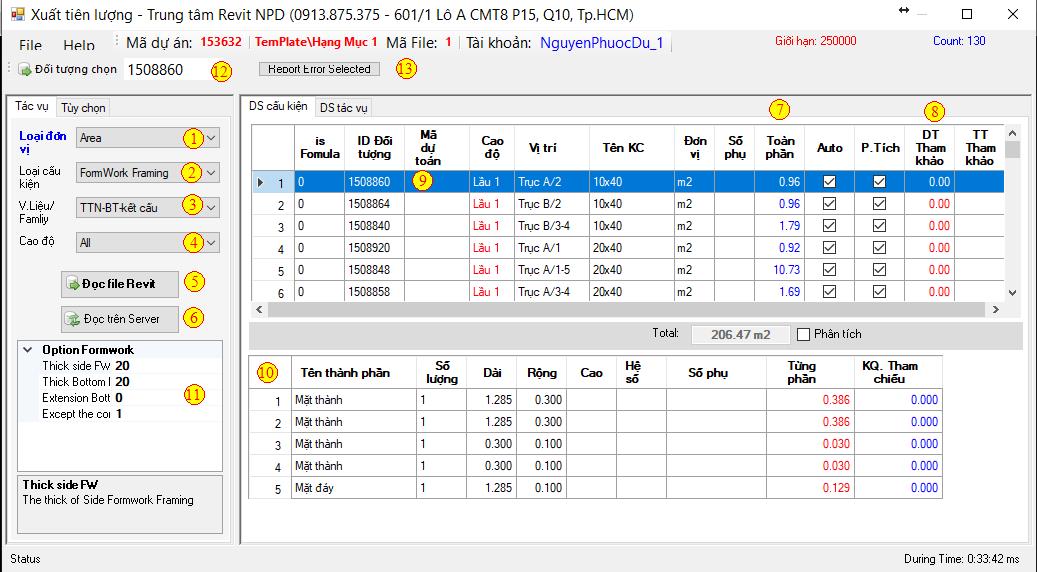The image size is (1037, 572).
Task: Select object ID 1508920 cell
Action: (x=374, y=248)
